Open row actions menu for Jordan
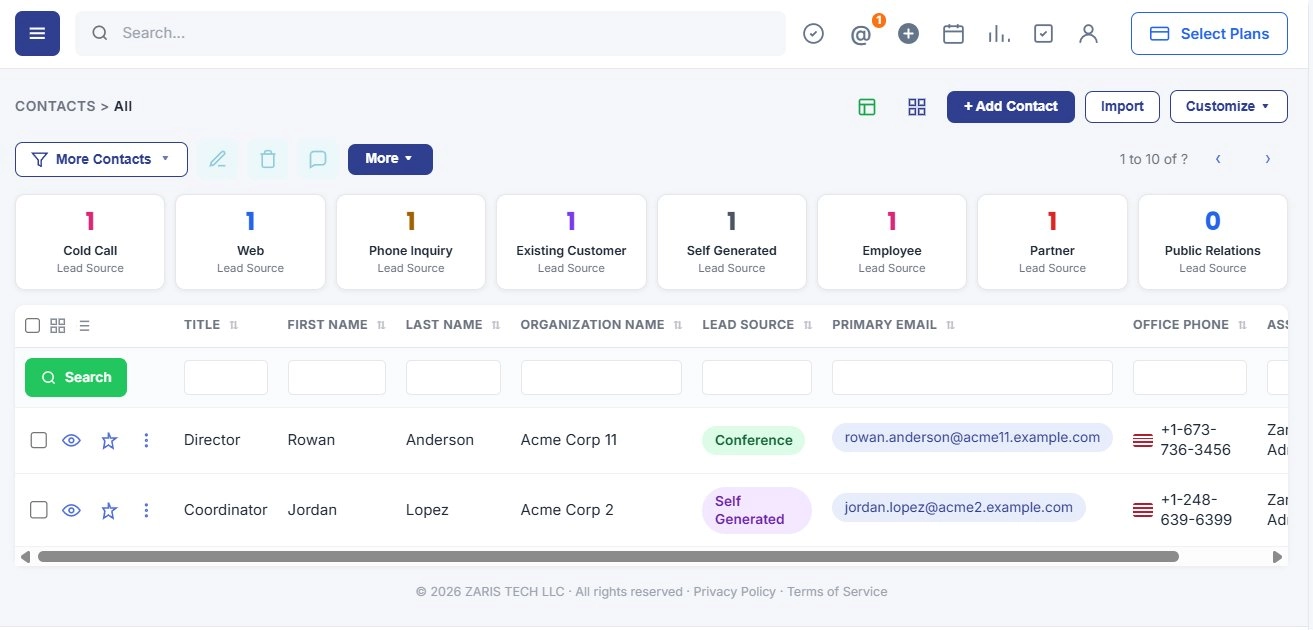1313x630 pixels. click(x=146, y=510)
